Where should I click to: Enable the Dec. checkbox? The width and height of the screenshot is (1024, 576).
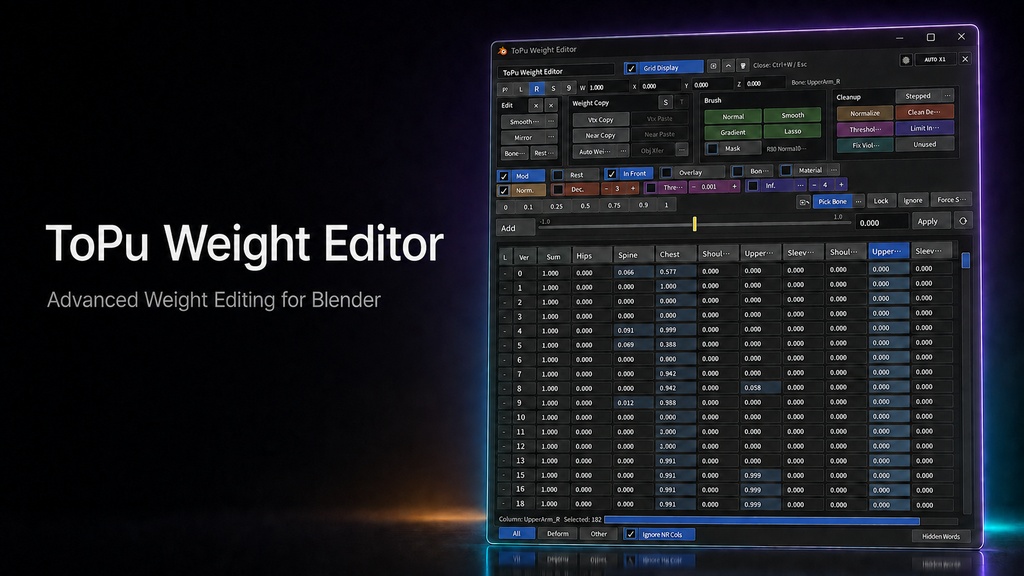pos(558,189)
